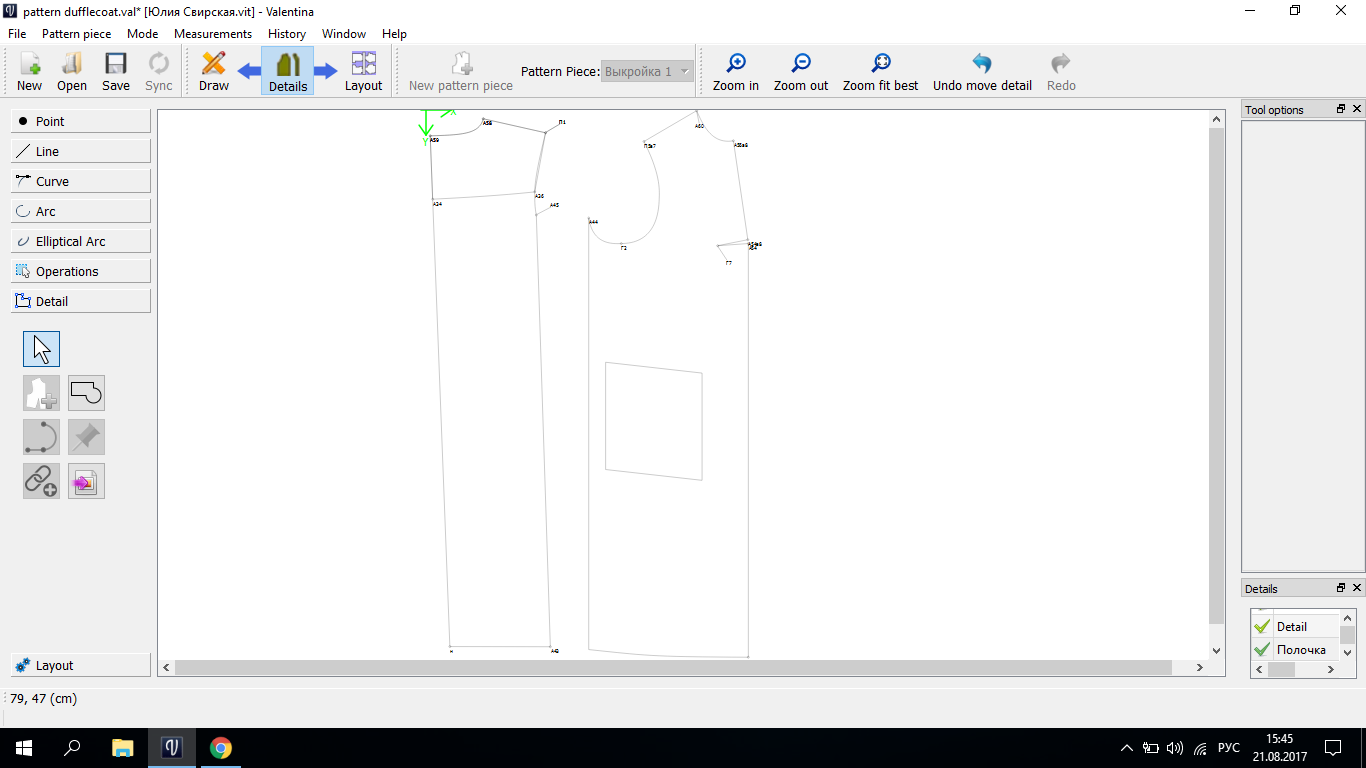The image size is (1366, 768).
Task: Click the export details tool with magenta arrow
Action: coord(86,481)
